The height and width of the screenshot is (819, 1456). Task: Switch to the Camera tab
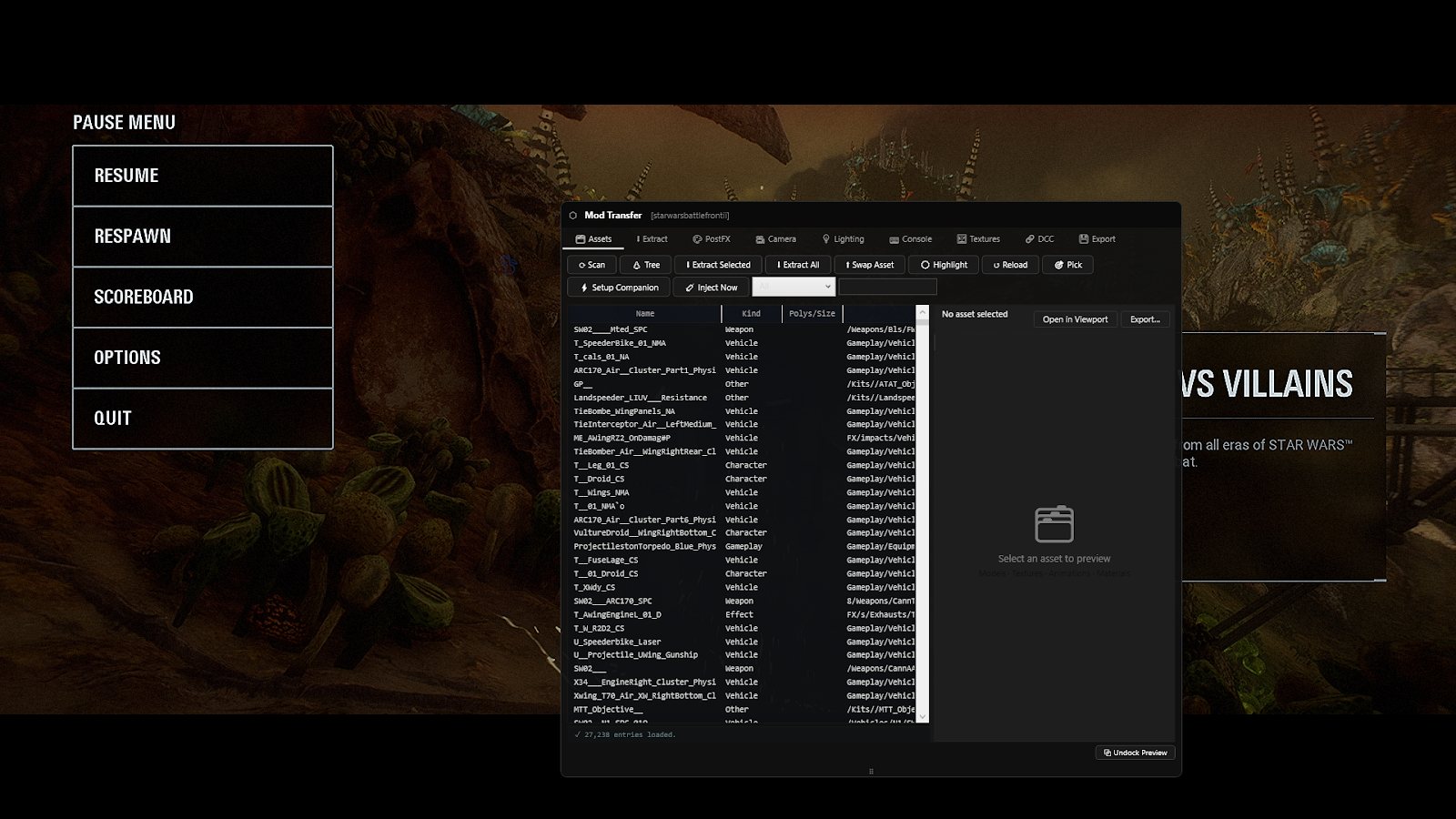[775, 239]
